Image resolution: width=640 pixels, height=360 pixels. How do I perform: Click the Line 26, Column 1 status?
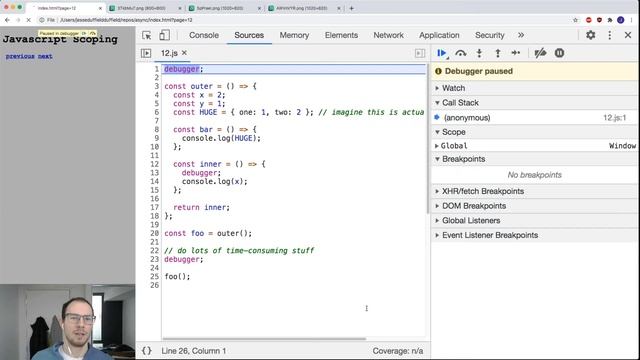pyautogui.click(x=193, y=351)
